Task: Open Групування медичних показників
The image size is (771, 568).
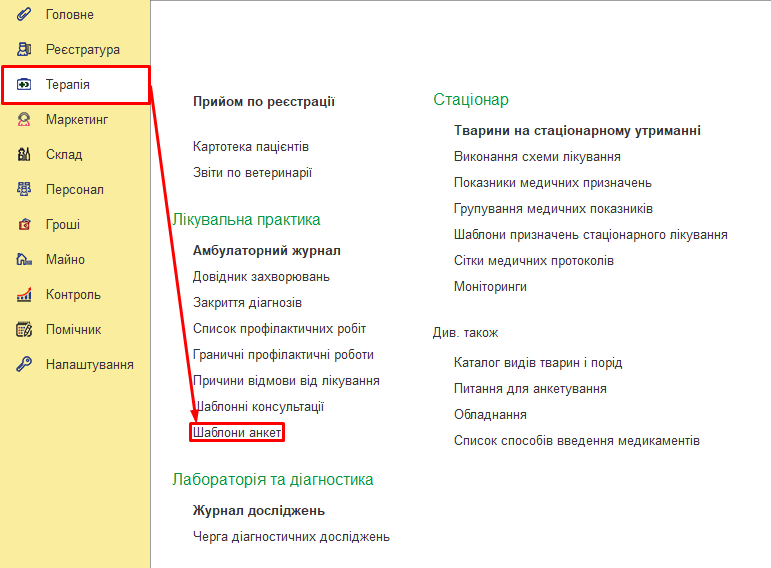Action: (x=553, y=209)
